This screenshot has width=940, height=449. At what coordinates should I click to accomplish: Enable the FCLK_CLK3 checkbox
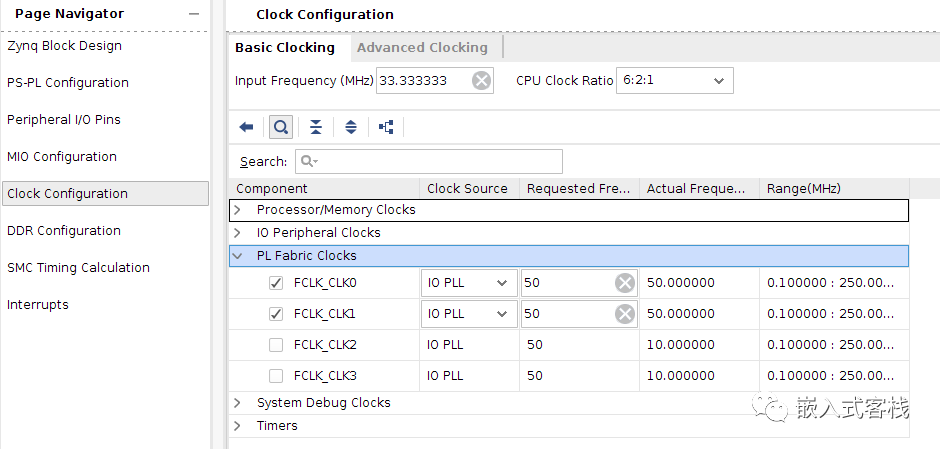pos(276,376)
